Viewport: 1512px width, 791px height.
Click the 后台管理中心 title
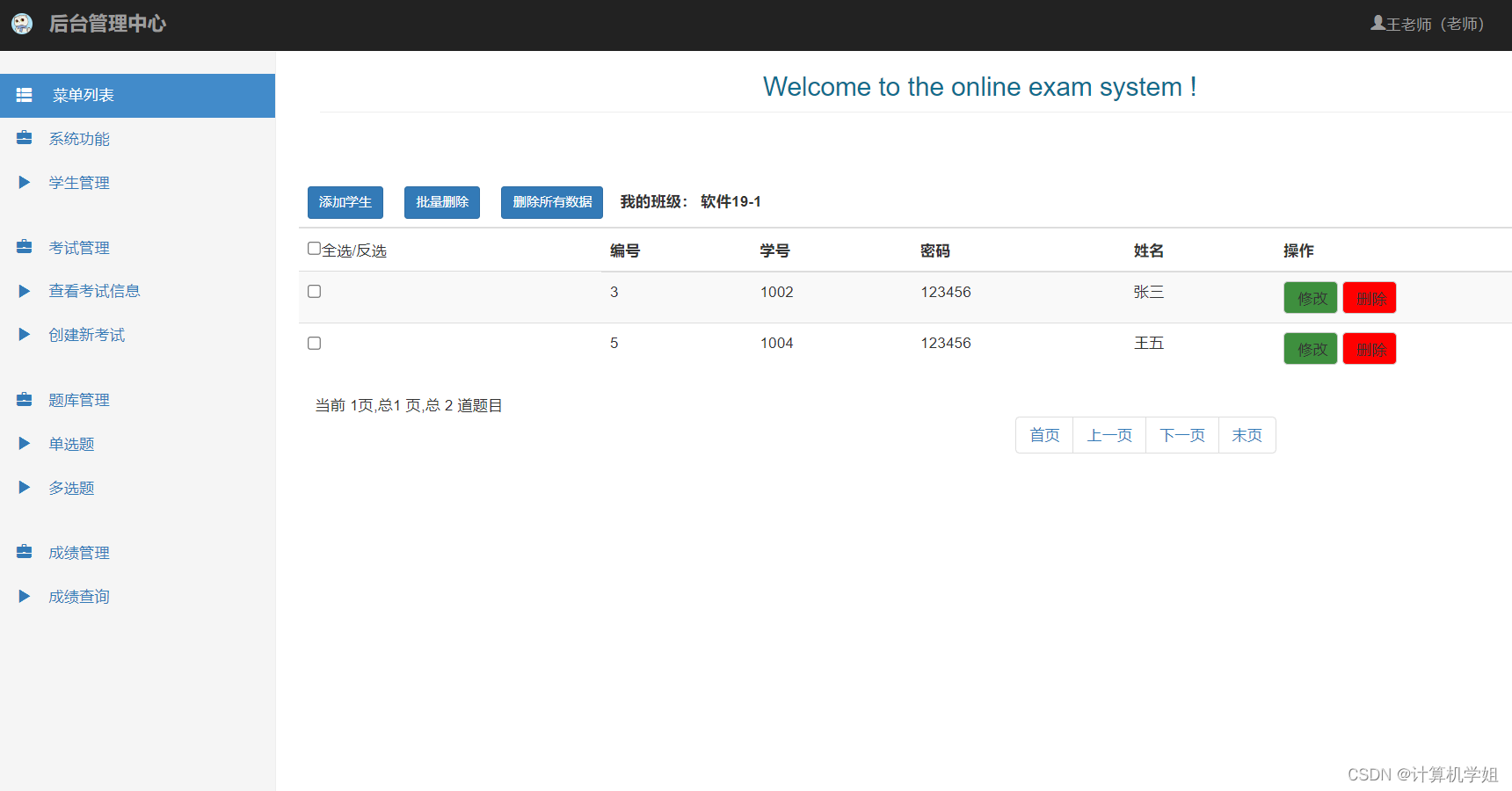107,24
